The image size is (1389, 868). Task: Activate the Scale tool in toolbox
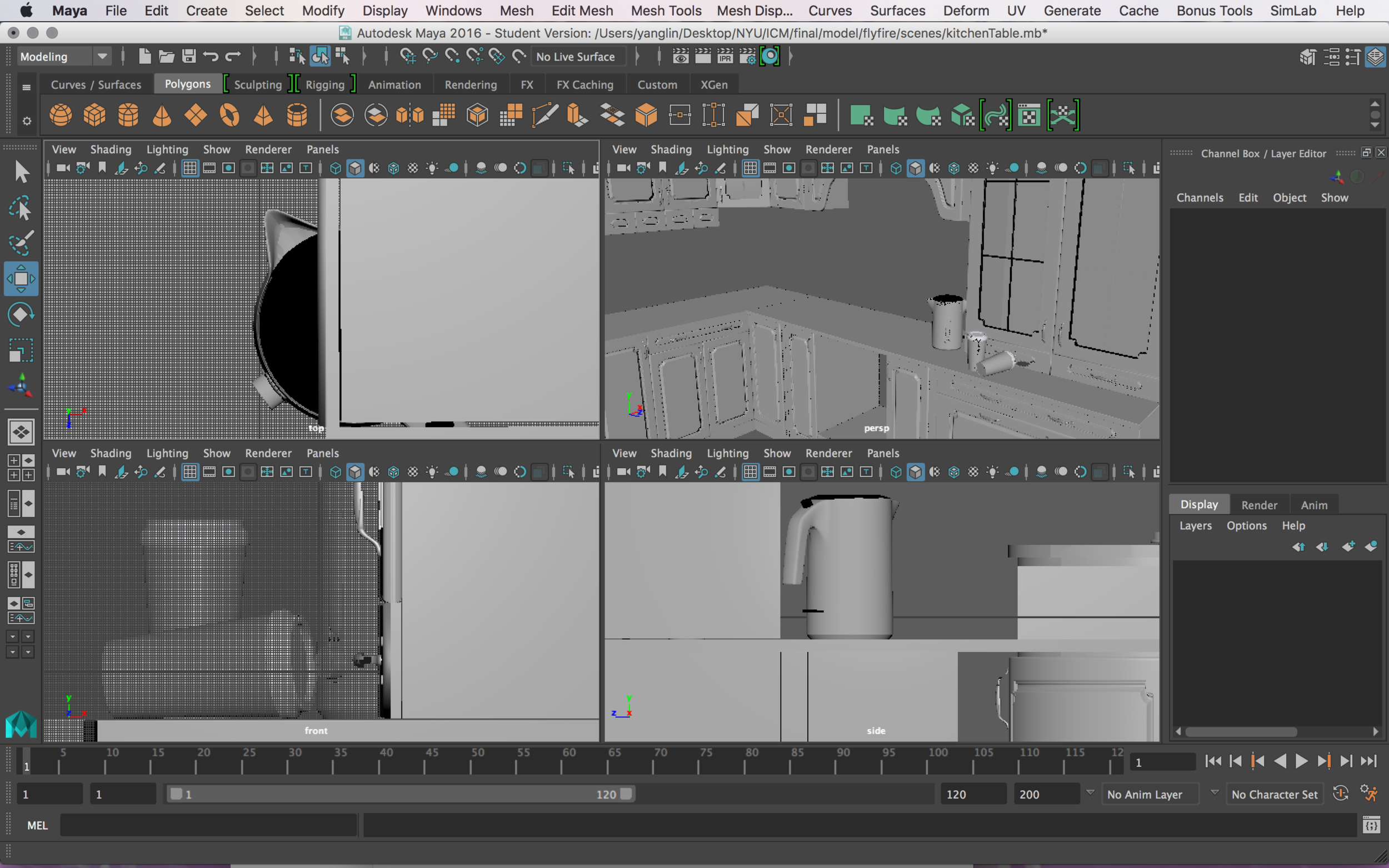point(21,350)
